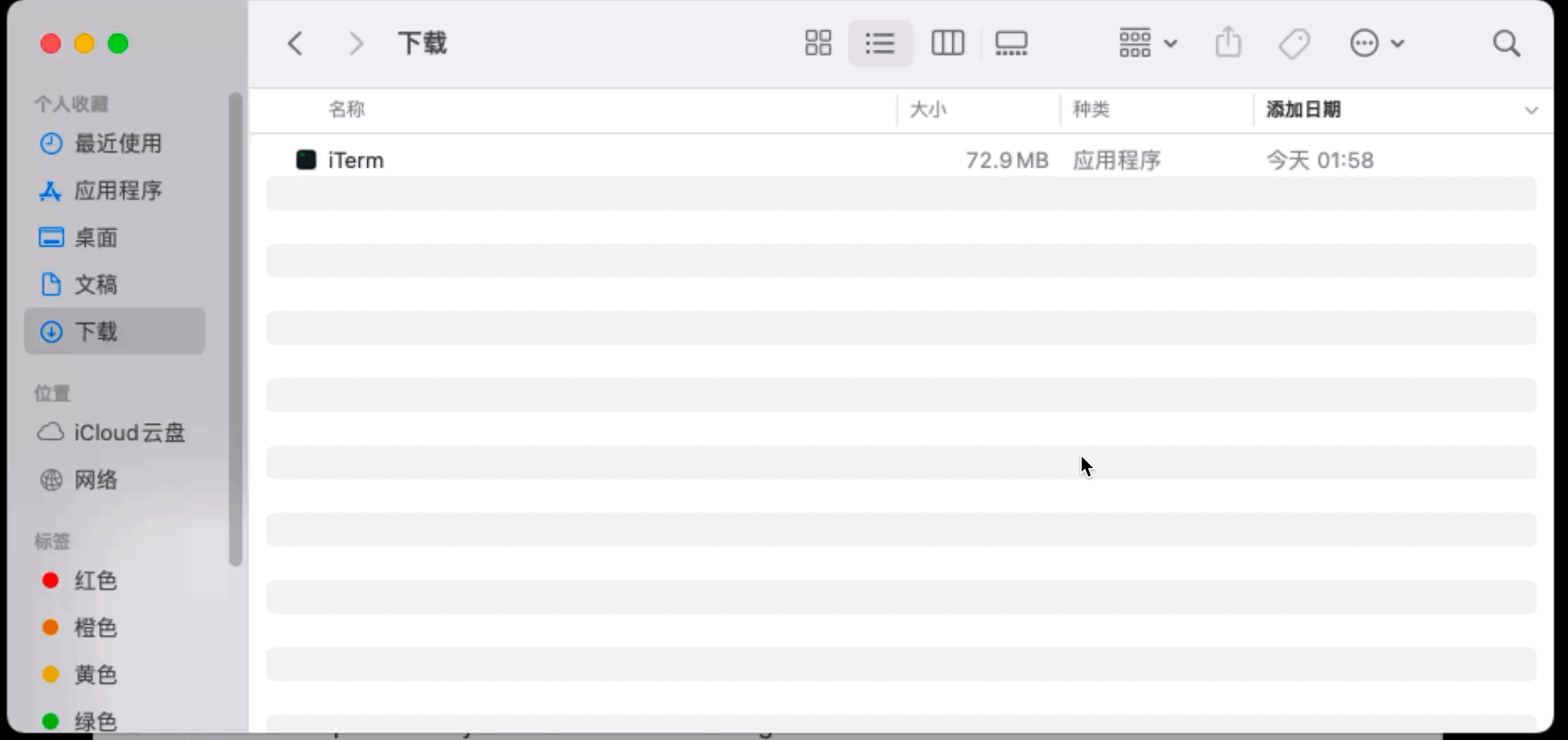Click the group items icon
The image size is (1568, 740).
1134,43
